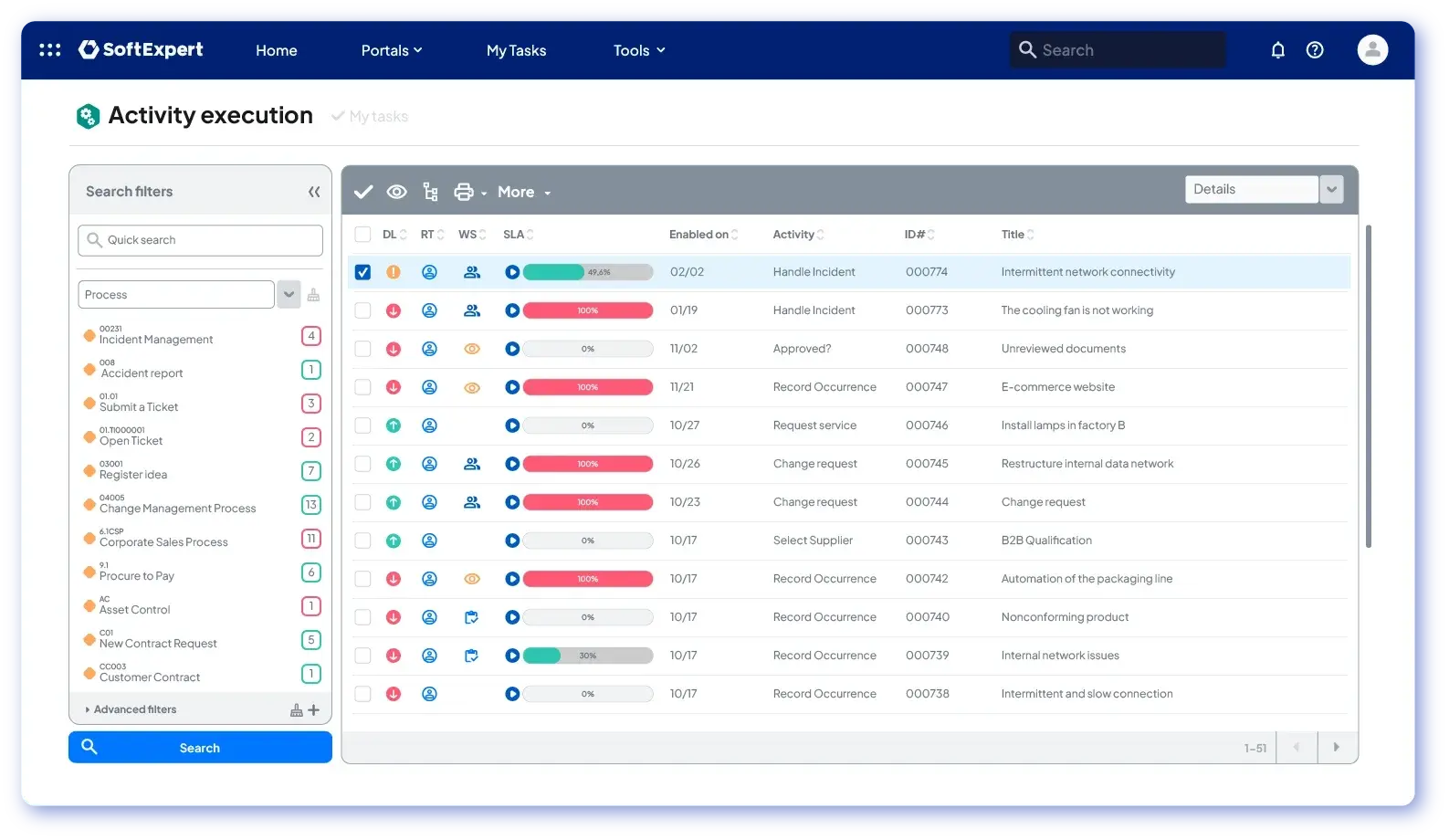The height and width of the screenshot is (840, 1449).
Task: Open the flowchart hierarchy icon in toolbar
Action: (x=430, y=192)
